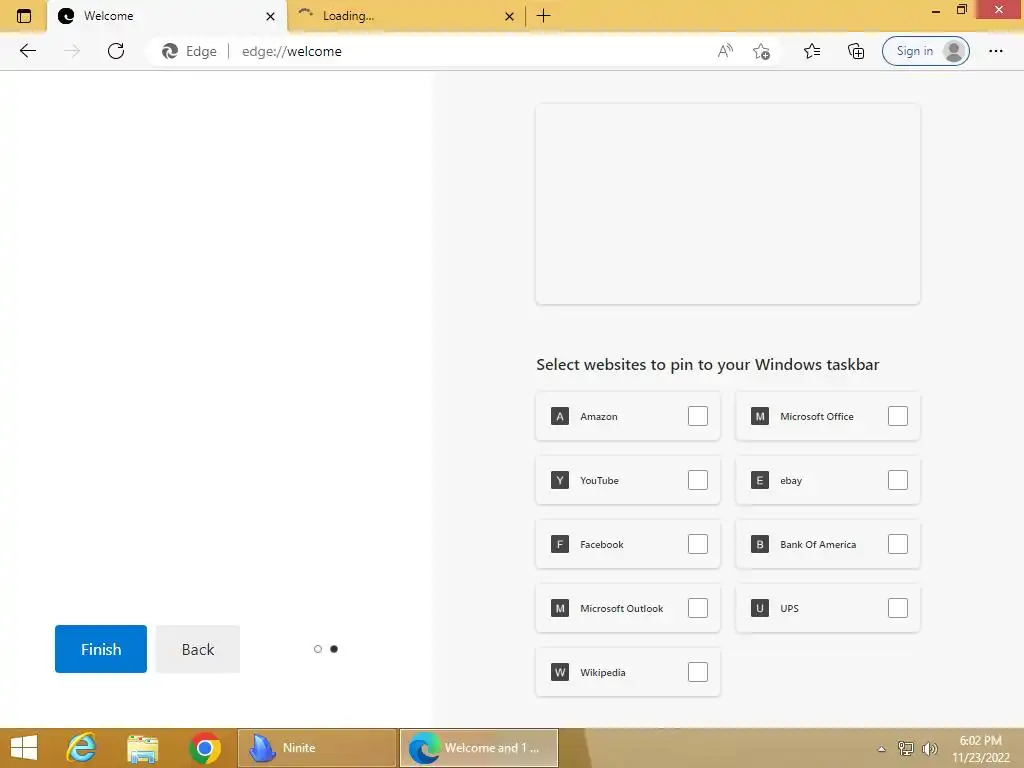Check the UPS checkbox
1024x768 pixels.
[x=898, y=608]
